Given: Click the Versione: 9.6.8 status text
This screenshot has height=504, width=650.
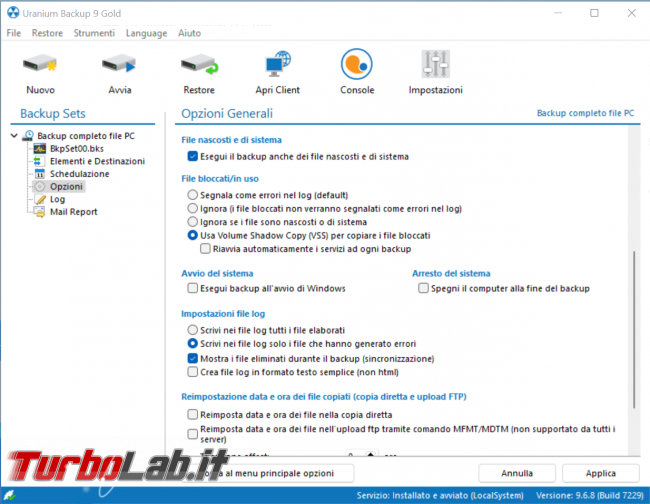Looking at the screenshot, I should point(589,495).
